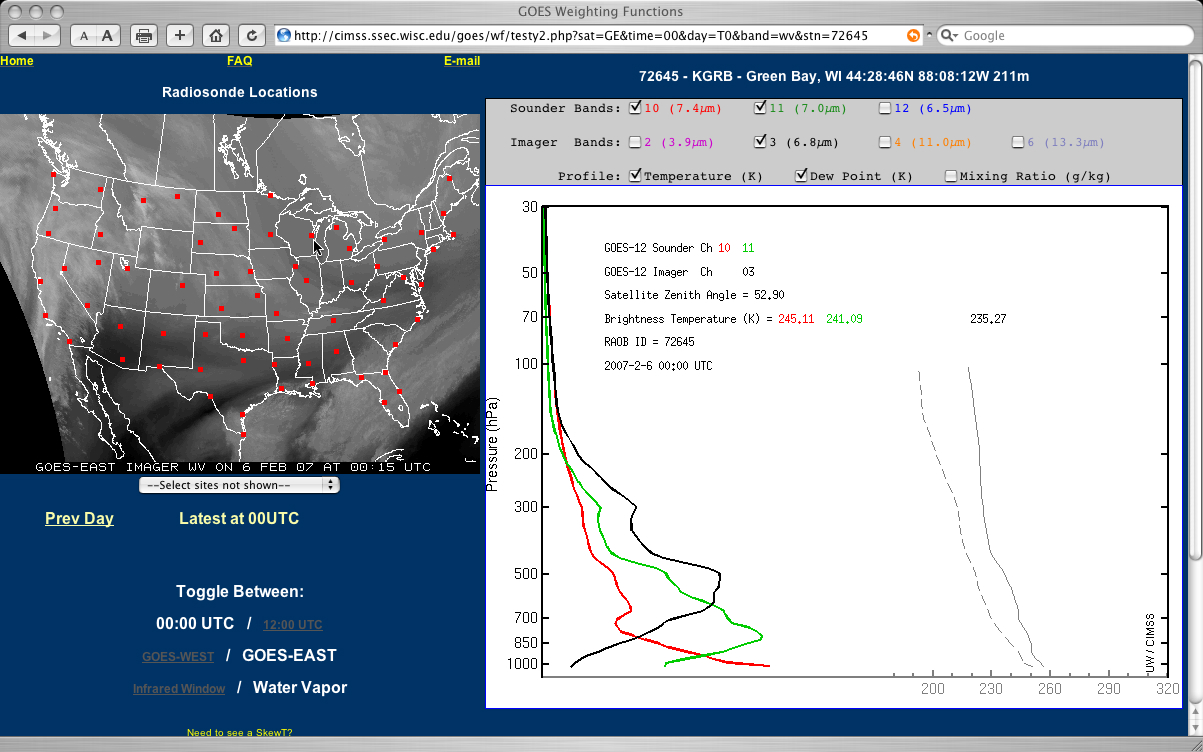Click the Prev Day link
This screenshot has height=752, width=1203.
79,518
